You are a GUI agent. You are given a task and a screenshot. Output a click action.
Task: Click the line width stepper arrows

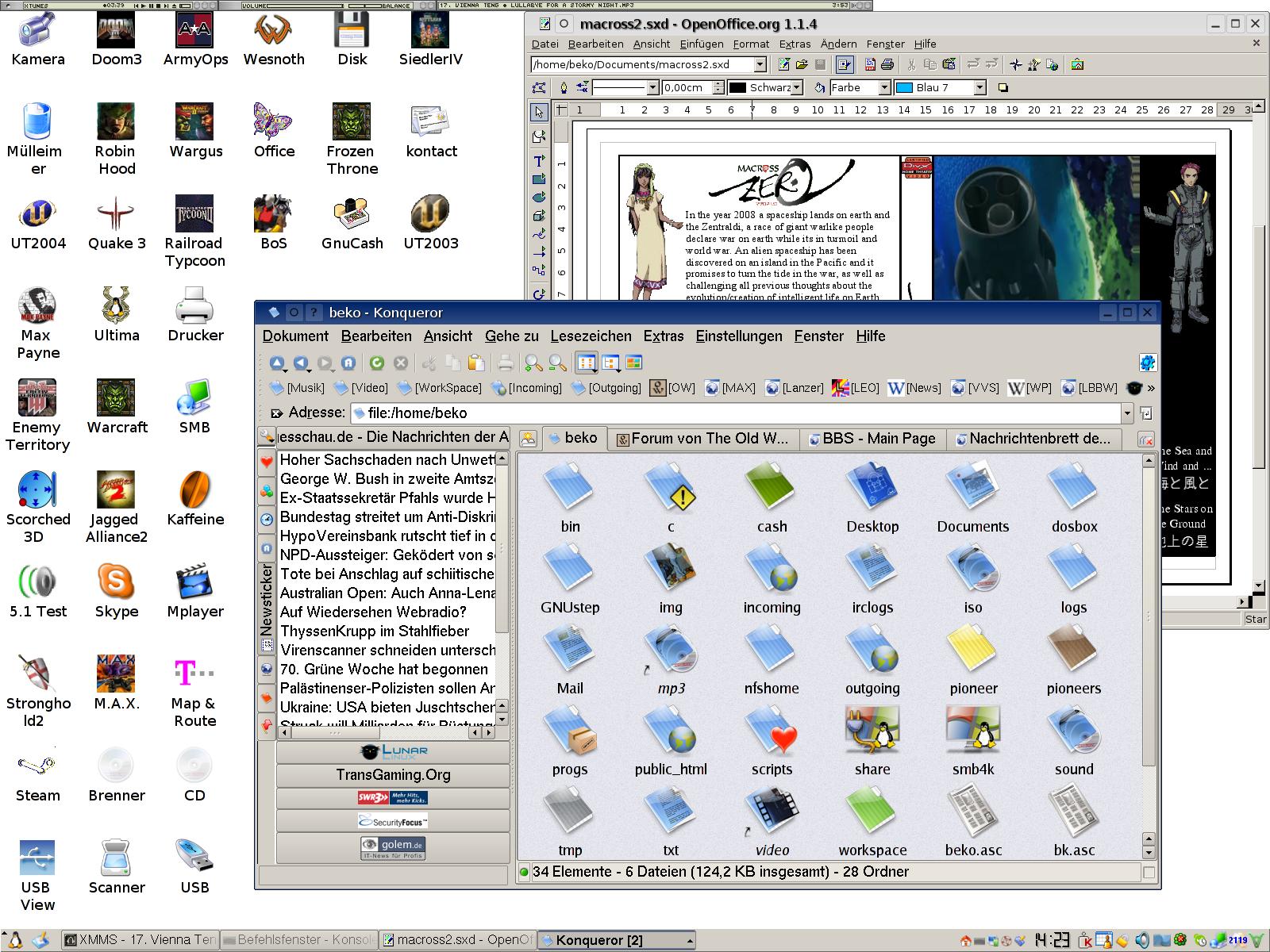point(718,88)
